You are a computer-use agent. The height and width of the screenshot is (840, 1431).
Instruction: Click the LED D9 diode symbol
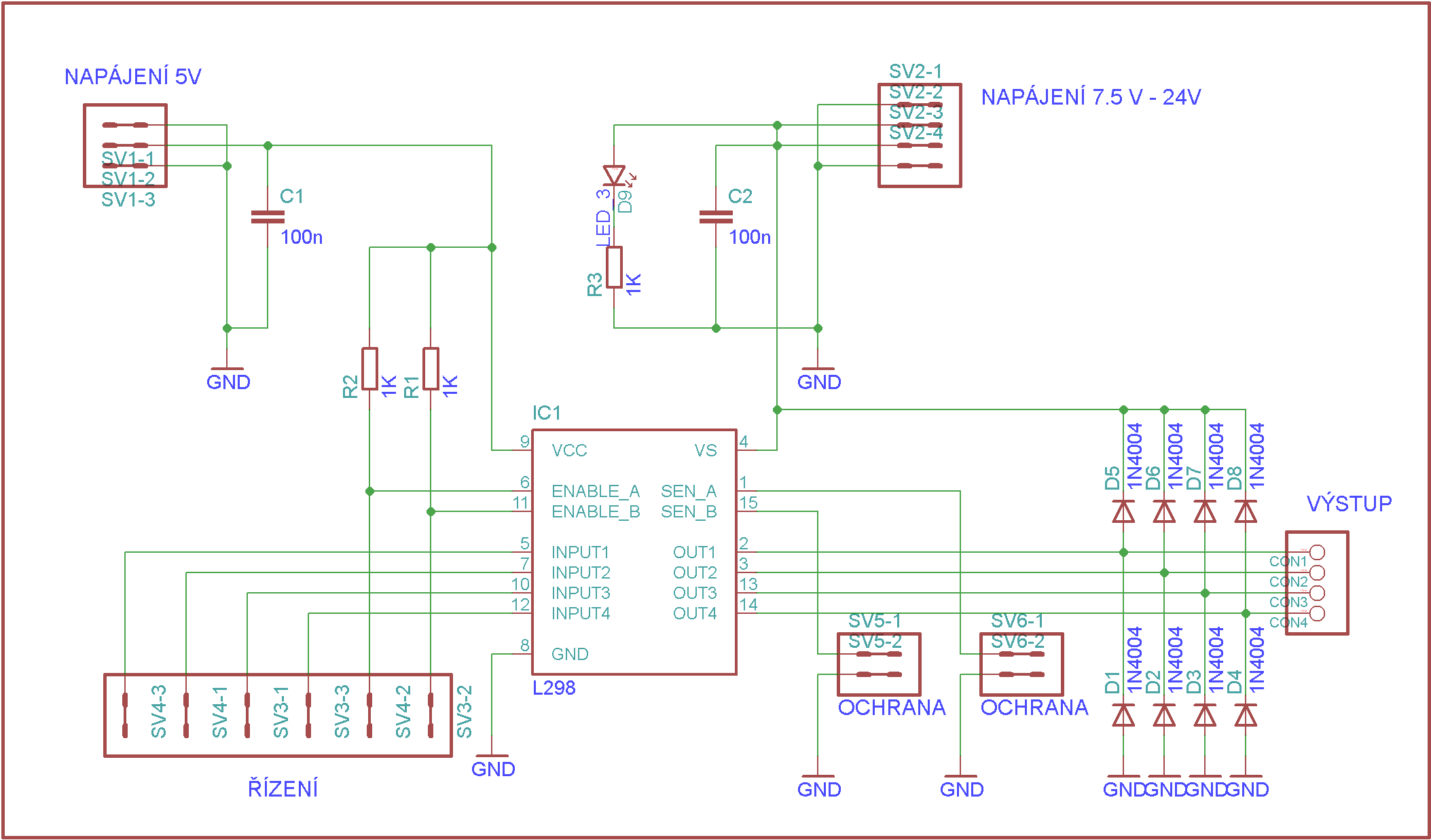click(x=614, y=175)
